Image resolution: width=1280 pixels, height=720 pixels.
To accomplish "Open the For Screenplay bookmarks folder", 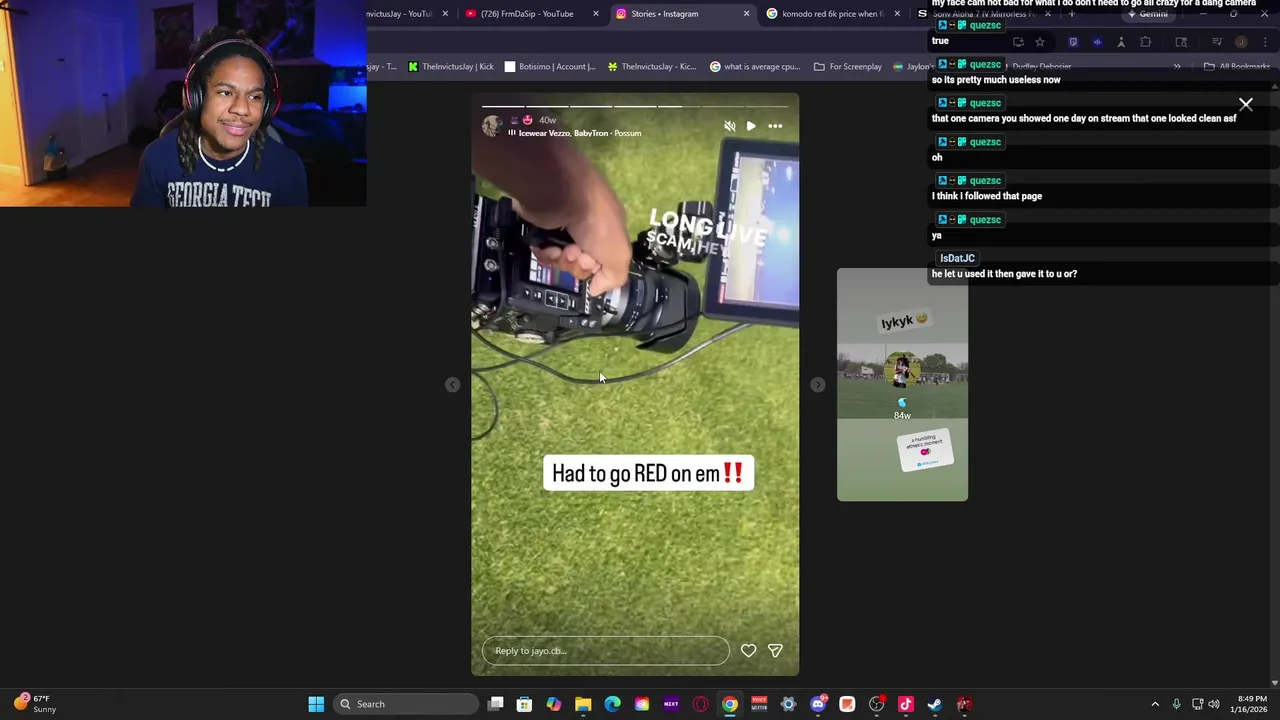I will pyautogui.click(x=848, y=67).
